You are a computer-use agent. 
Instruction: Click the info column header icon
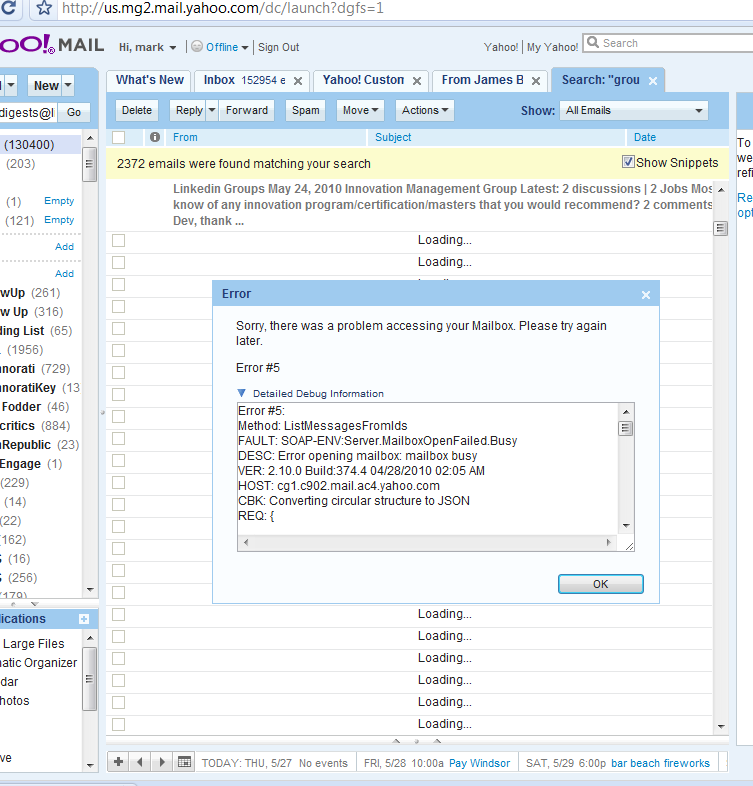pos(155,137)
